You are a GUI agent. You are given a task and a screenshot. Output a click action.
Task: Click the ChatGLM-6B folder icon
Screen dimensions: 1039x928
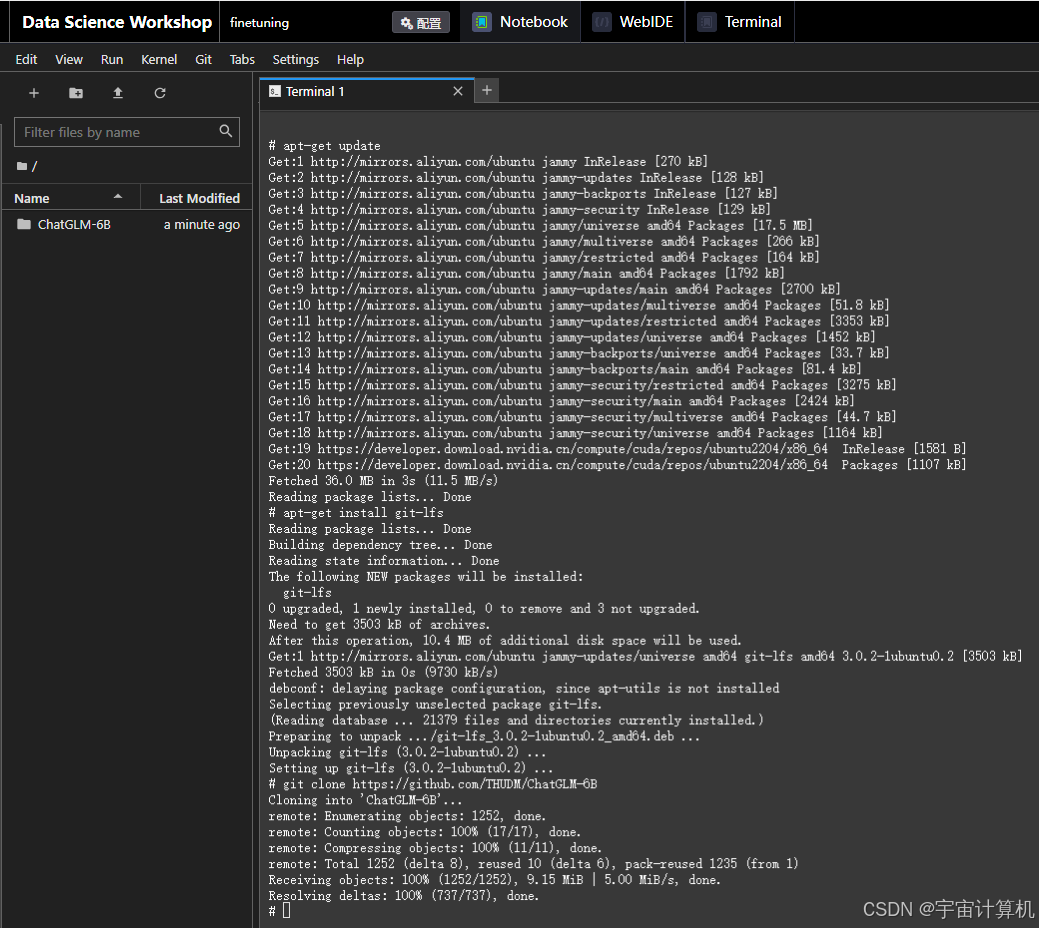tap(24, 224)
